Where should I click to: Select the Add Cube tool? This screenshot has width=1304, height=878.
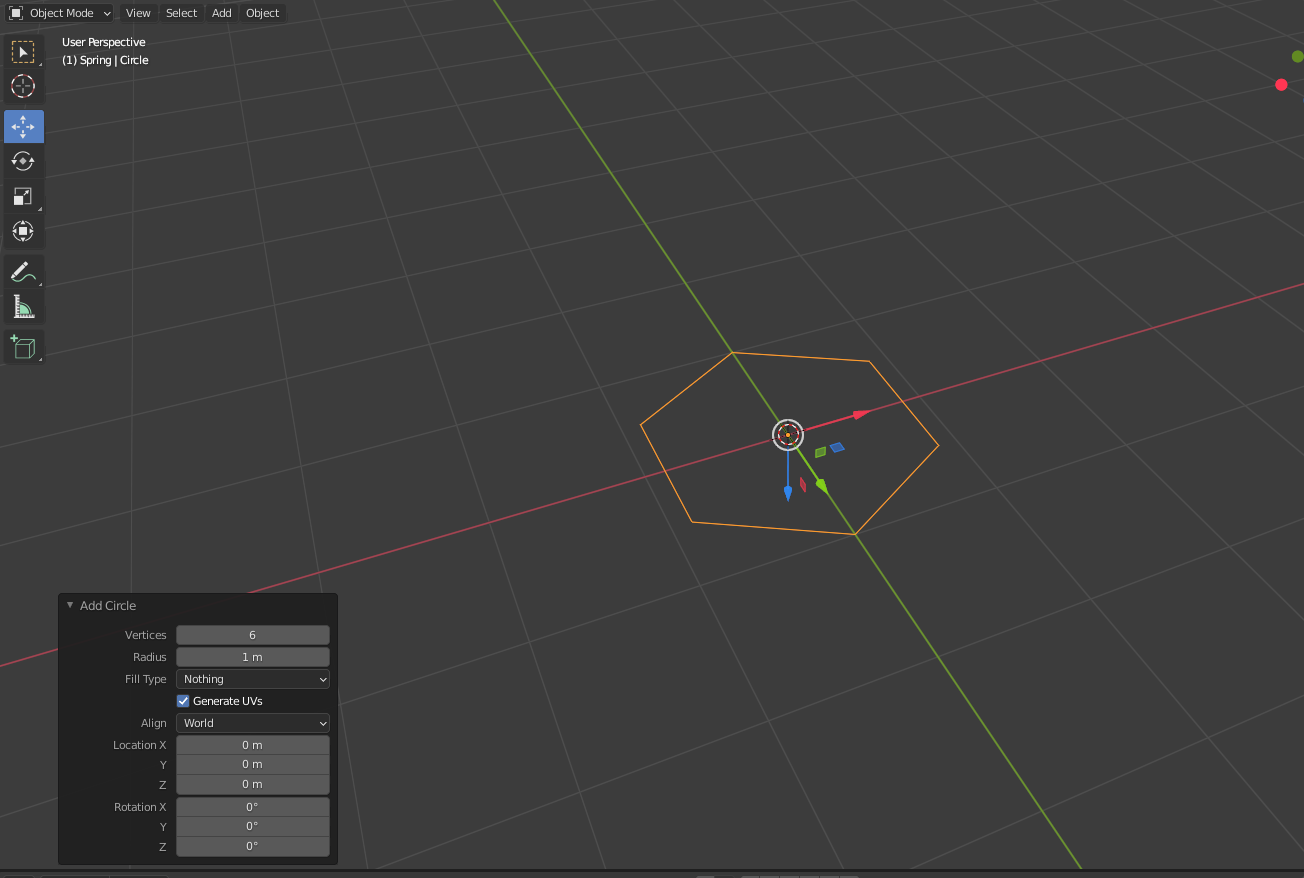[x=23, y=346]
